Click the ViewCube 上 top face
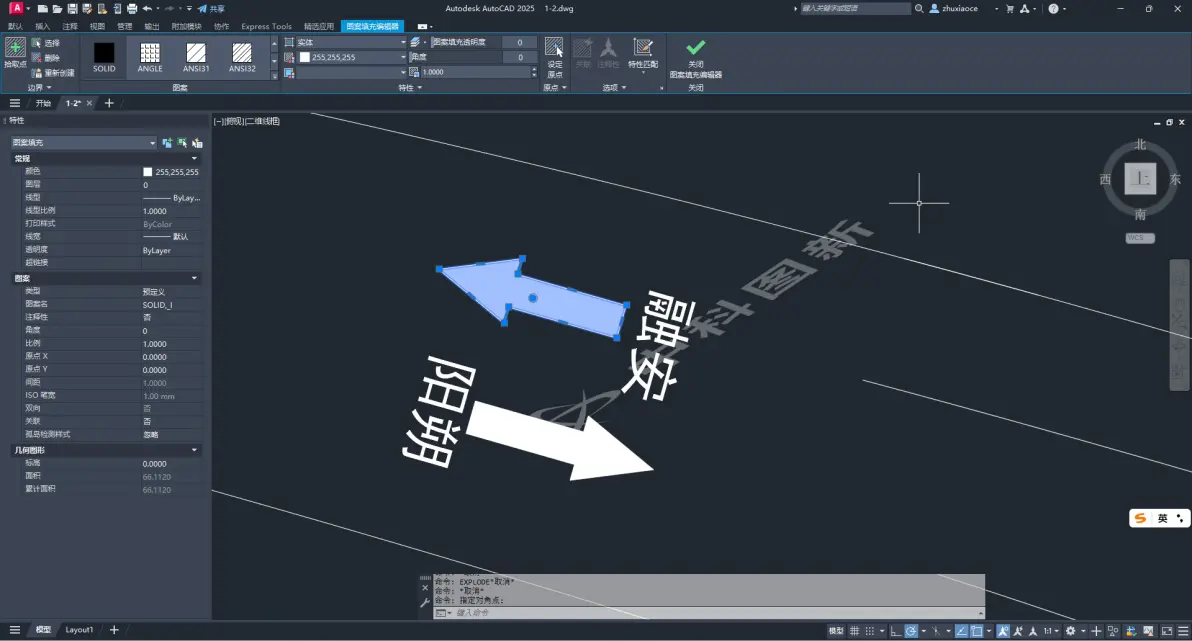The image size is (1192, 641). pos(1140,179)
